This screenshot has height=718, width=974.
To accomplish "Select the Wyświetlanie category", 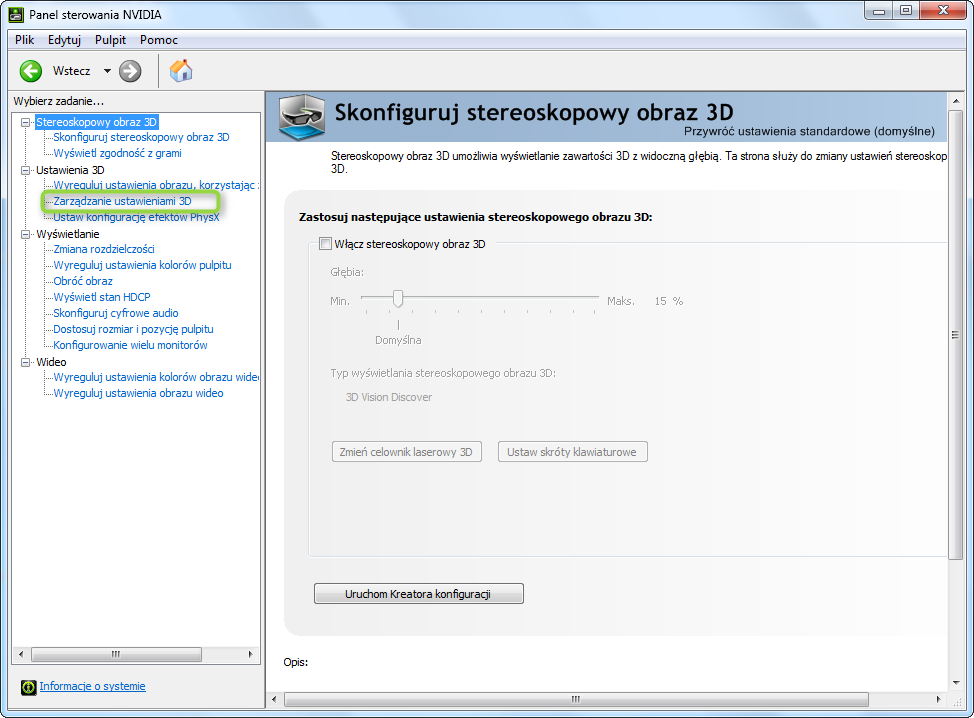I will [68, 234].
